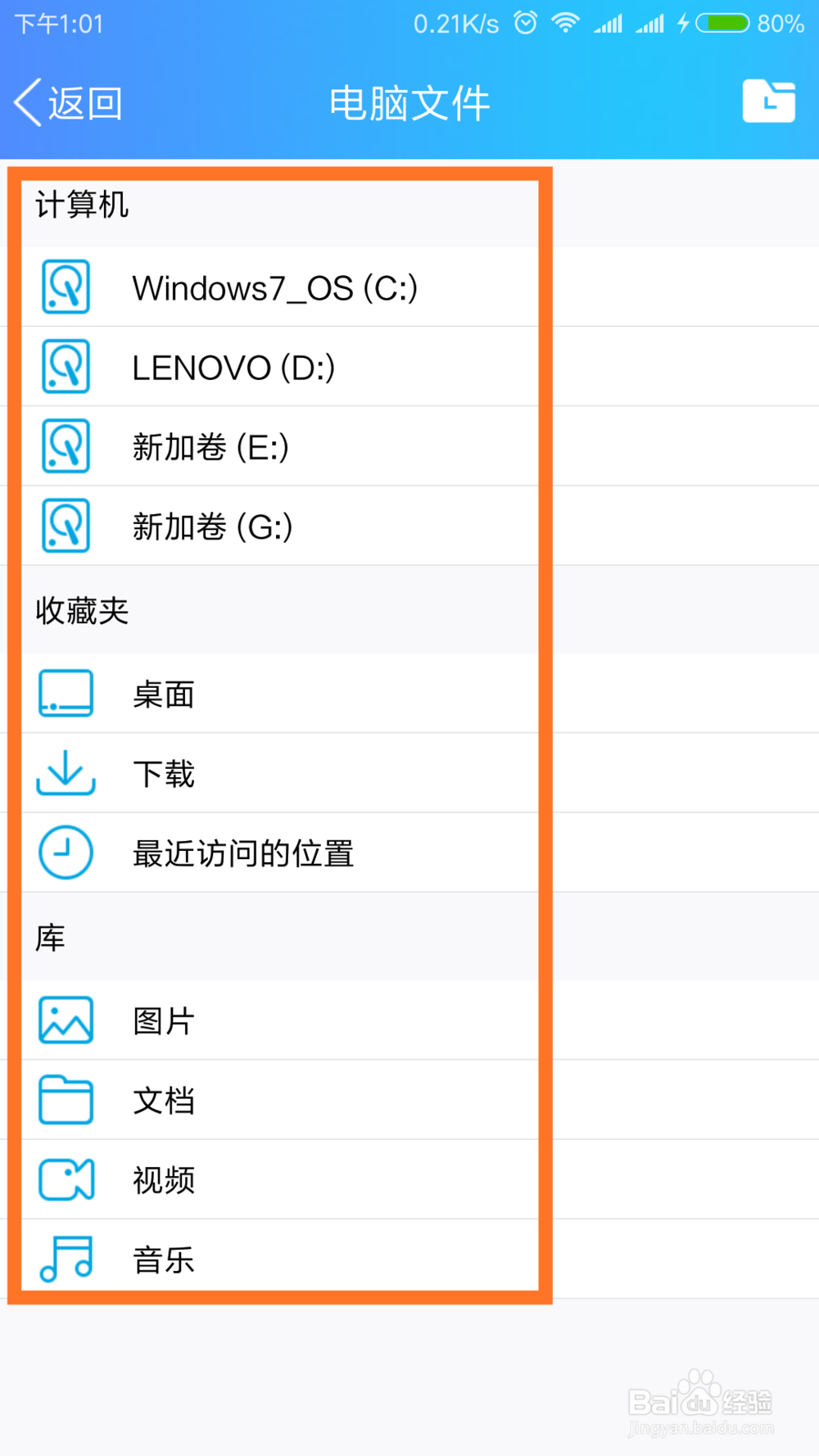Select the 图片 pictures library icon
Screen dimensions: 819x1456
click(x=65, y=1020)
